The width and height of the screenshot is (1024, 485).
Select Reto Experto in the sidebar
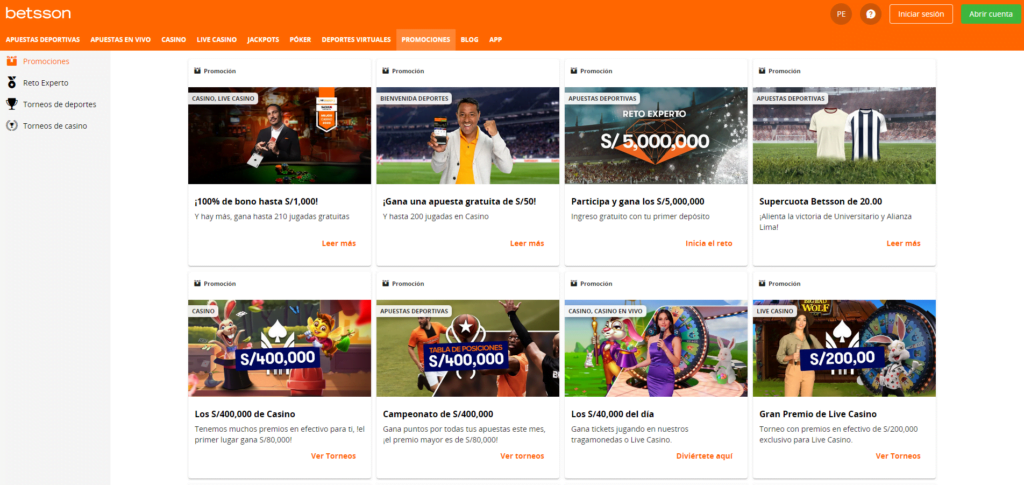point(46,83)
